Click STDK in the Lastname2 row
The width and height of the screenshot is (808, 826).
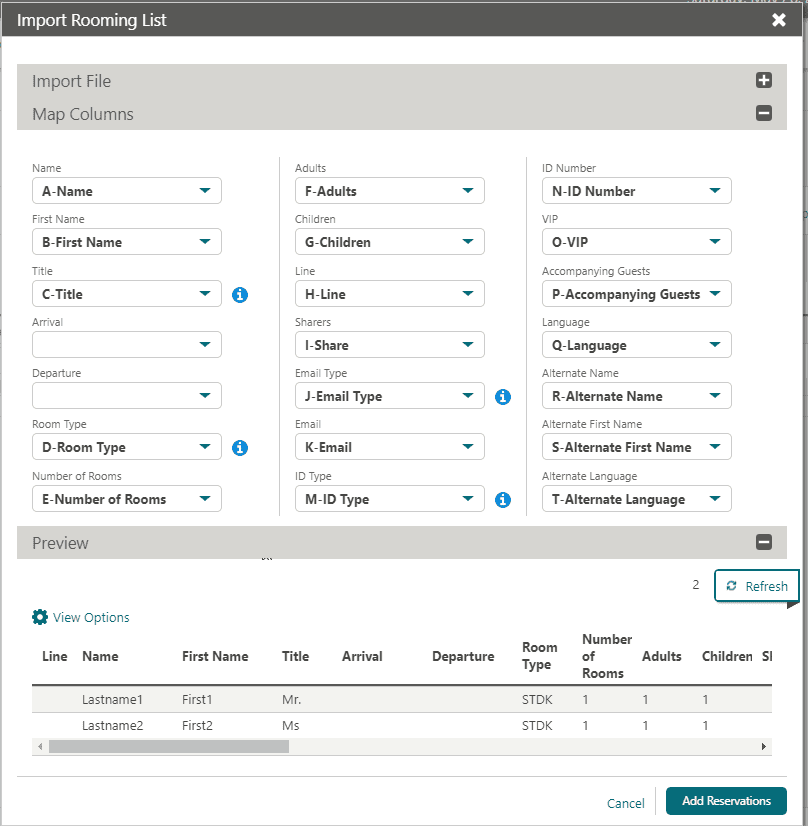(537, 725)
